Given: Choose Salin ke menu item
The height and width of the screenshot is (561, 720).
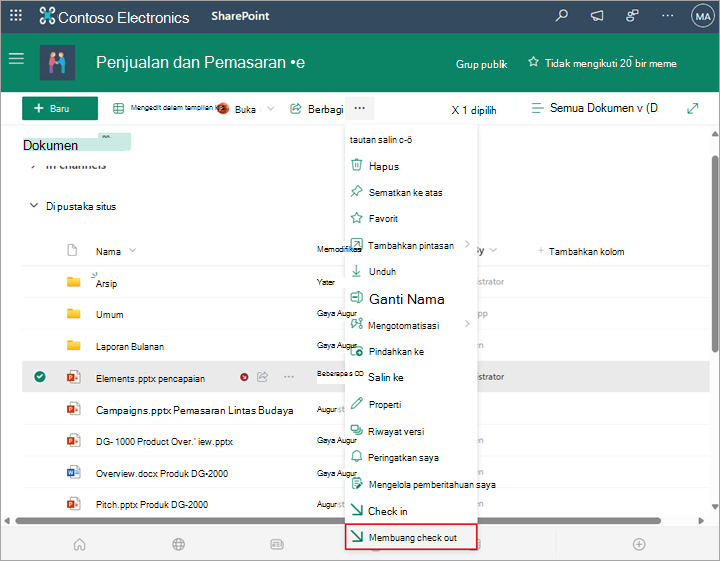Looking at the screenshot, I should point(411,377).
